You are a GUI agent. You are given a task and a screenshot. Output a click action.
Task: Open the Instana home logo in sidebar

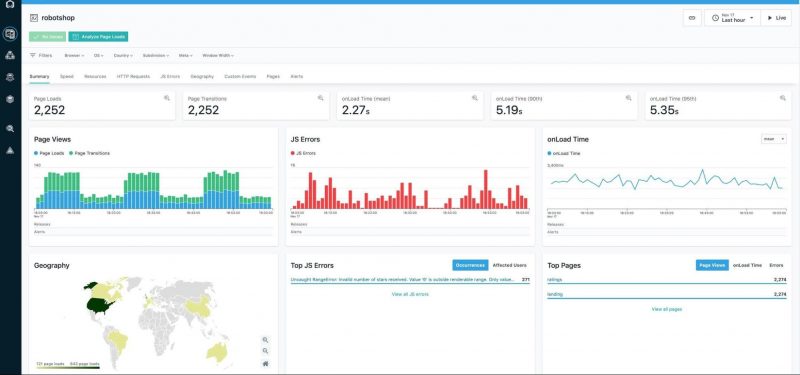click(10, 4)
